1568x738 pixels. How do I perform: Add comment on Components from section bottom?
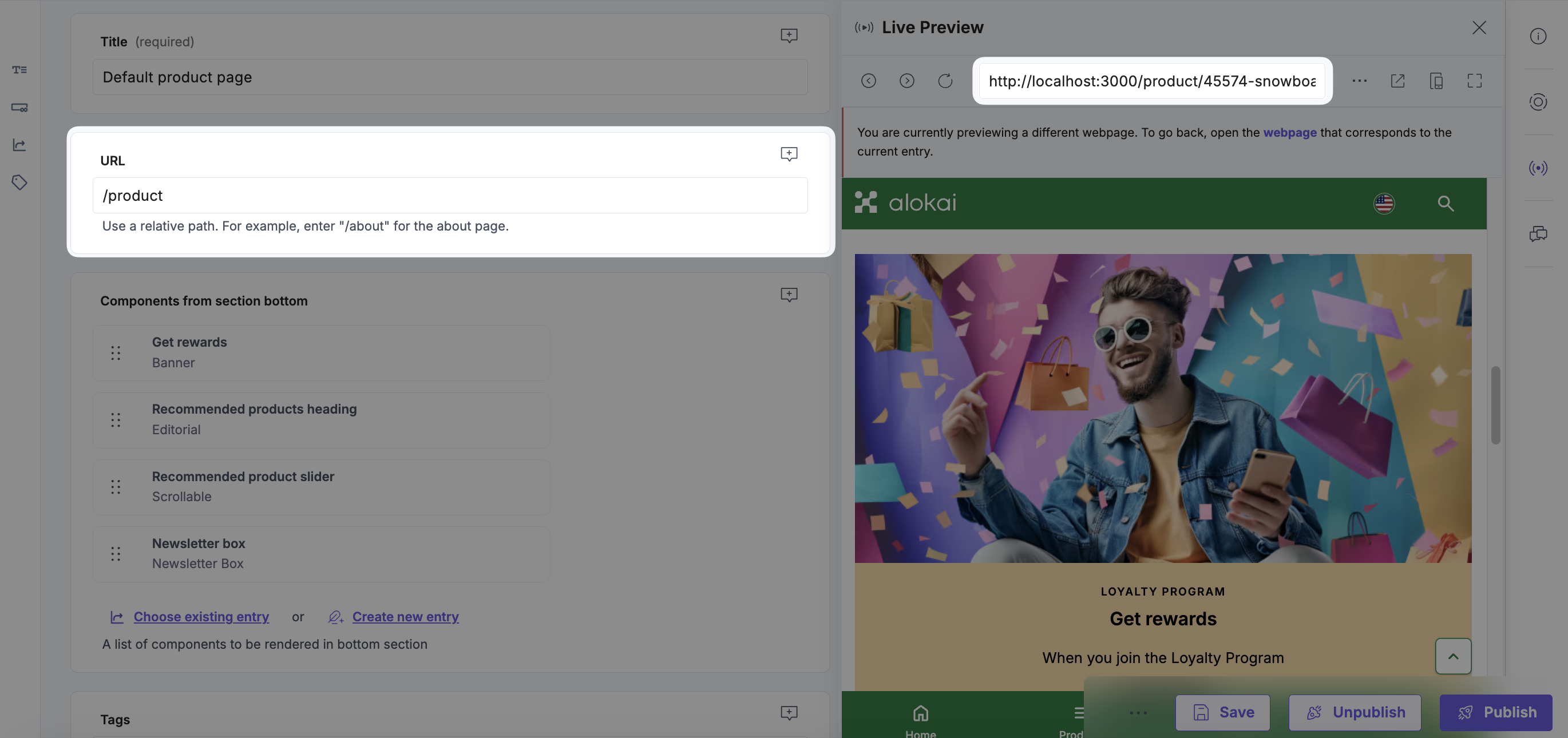pyautogui.click(x=789, y=295)
